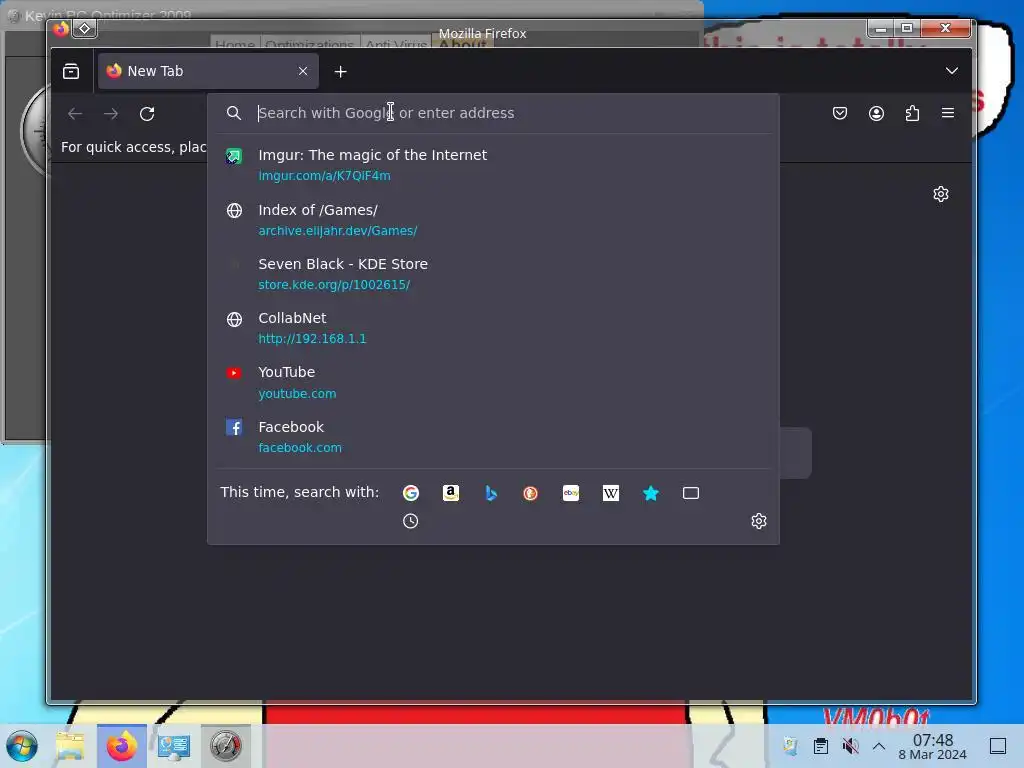Click the search magnifier icon in address bar
The width and height of the screenshot is (1024, 768).
coord(234,113)
